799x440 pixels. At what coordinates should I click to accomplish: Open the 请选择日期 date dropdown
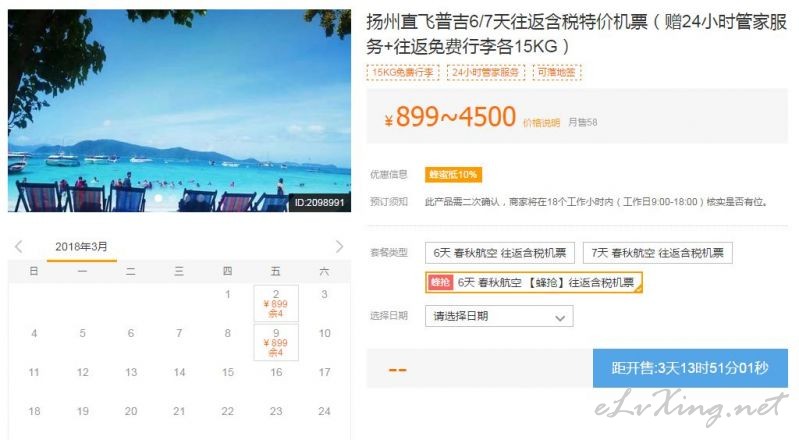point(499,316)
